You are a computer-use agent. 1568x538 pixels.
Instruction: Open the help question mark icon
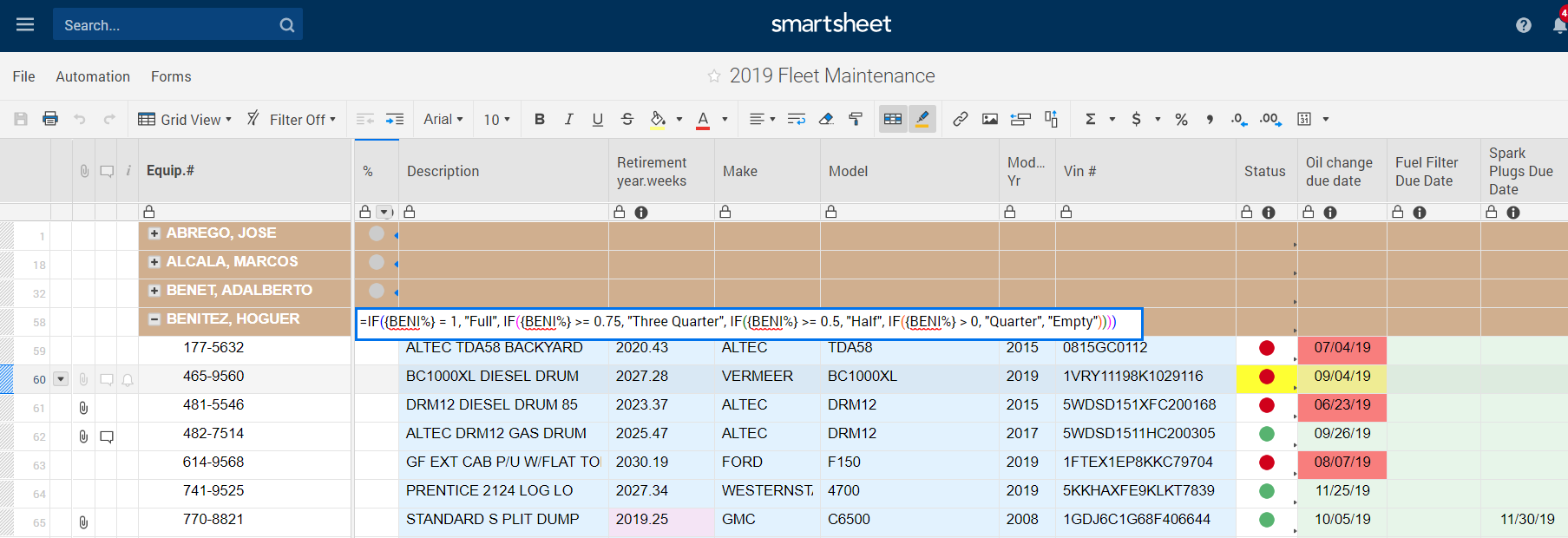click(1524, 25)
